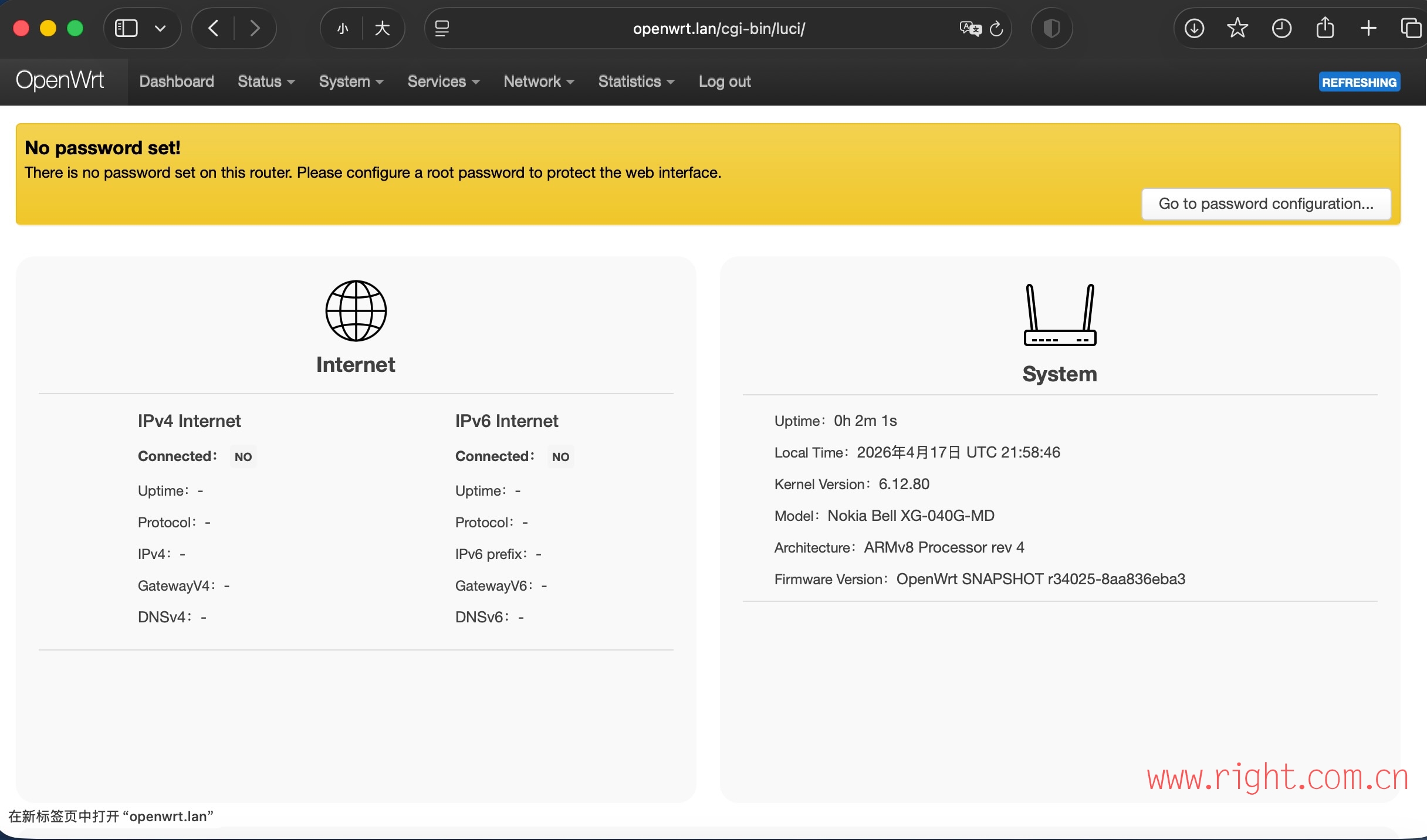Go back with the back arrow
1427x840 pixels.
[214, 28]
